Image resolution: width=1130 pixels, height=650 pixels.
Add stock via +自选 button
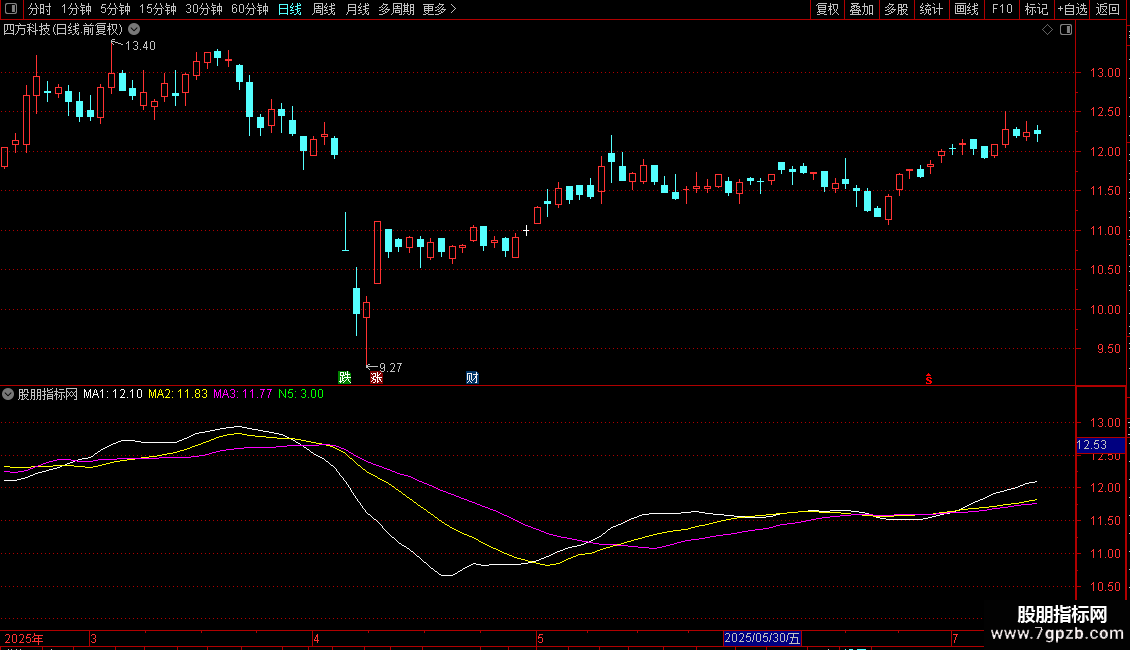pyautogui.click(x=1072, y=9)
